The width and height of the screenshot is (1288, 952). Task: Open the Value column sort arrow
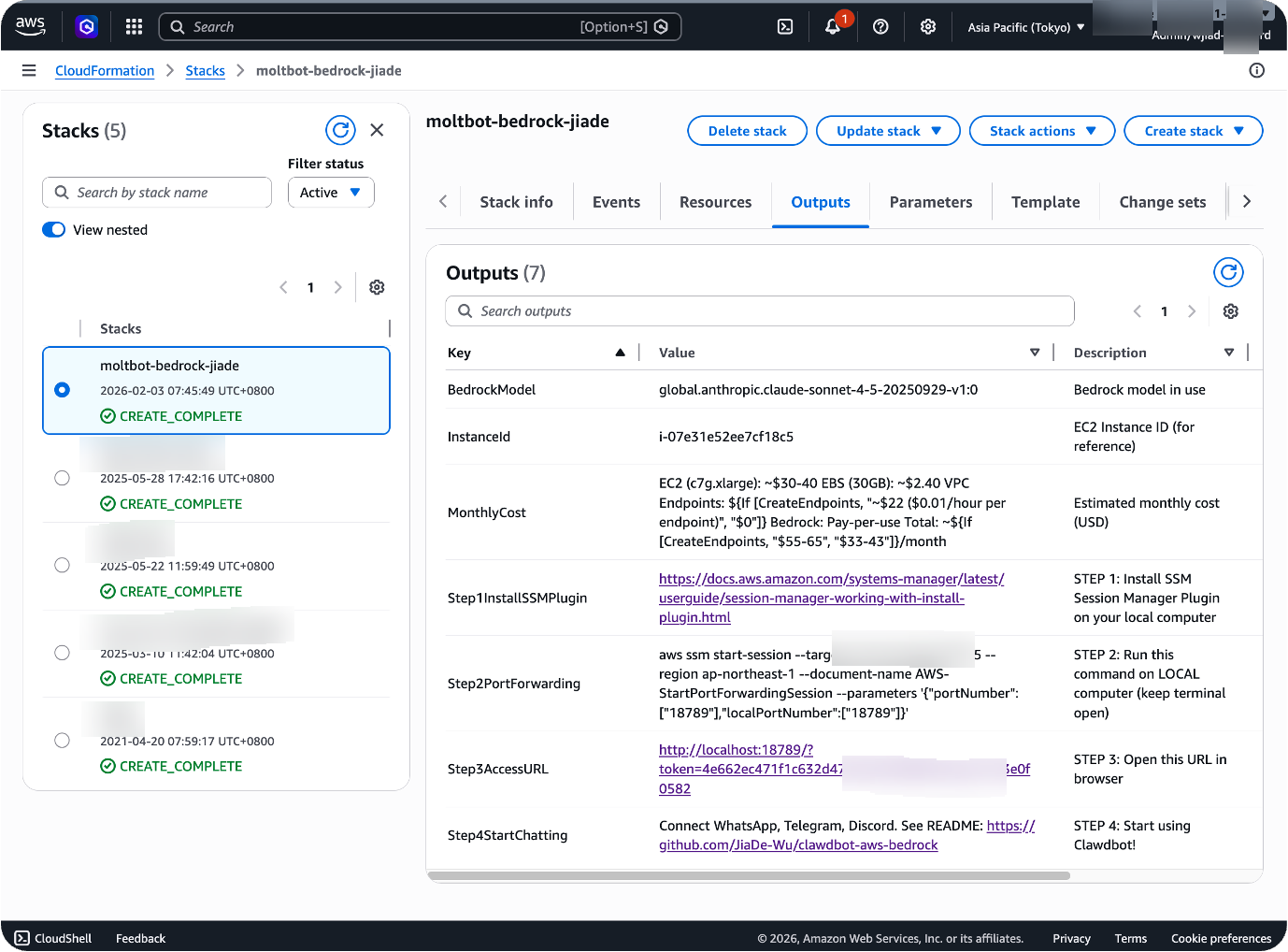coord(1035,353)
